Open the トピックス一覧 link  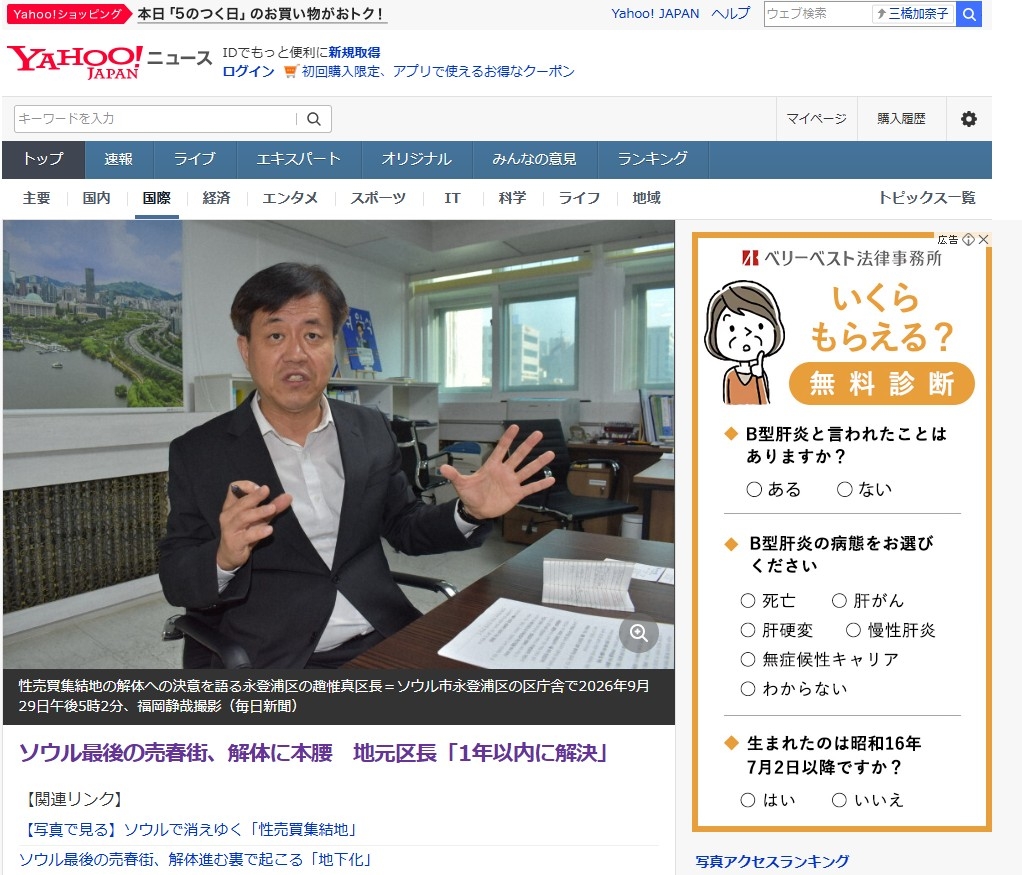click(927, 198)
